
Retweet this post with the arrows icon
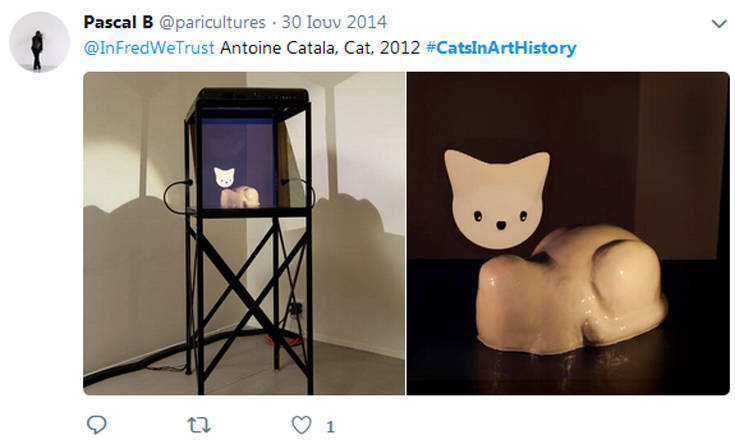pos(199,425)
